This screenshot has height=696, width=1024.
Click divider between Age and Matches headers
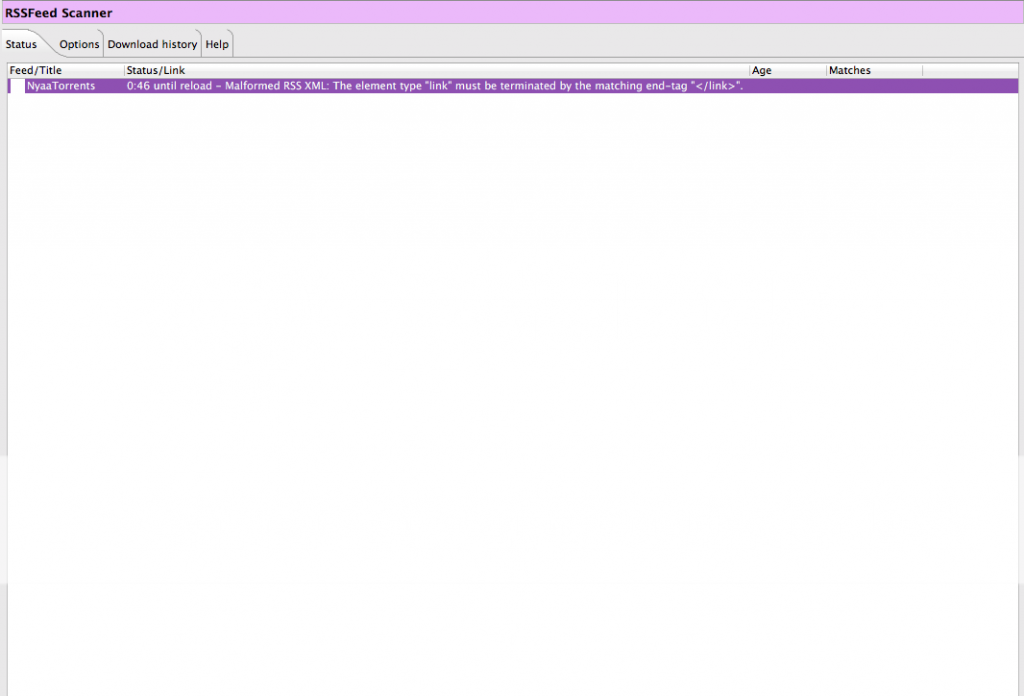coord(826,70)
